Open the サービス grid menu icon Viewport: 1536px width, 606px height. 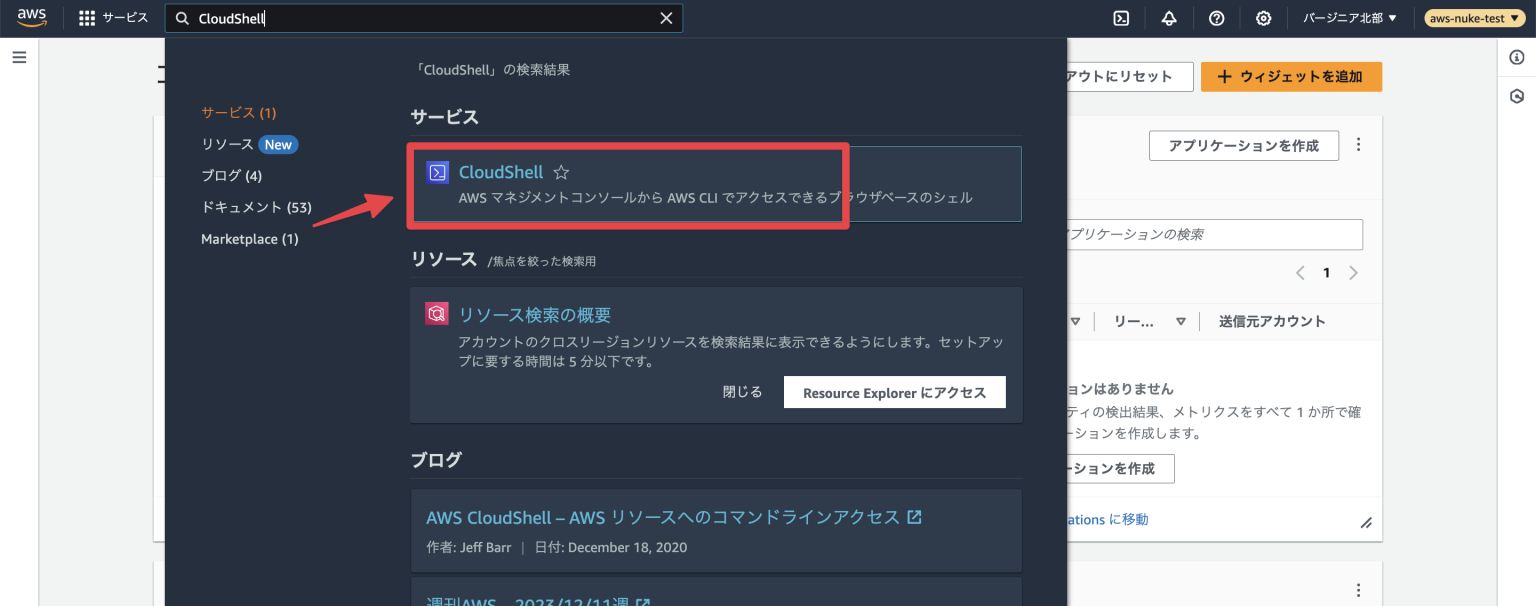(87, 17)
